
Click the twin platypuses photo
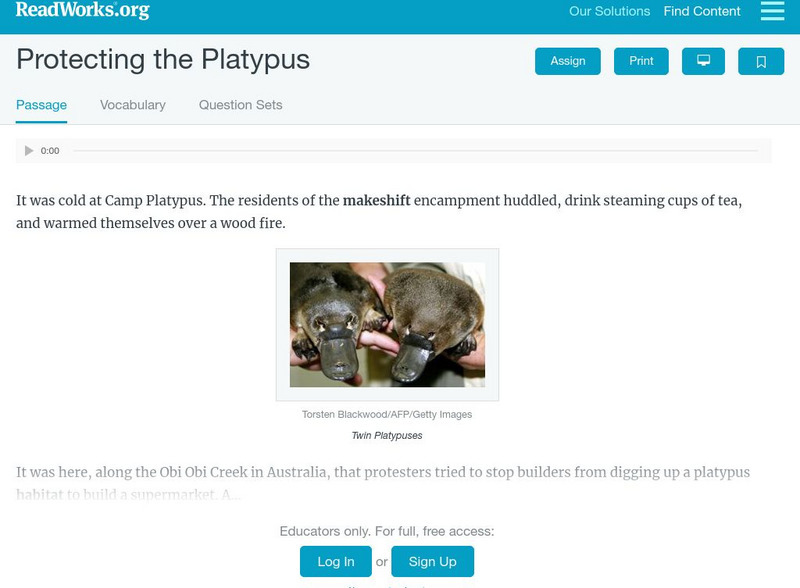click(389, 324)
